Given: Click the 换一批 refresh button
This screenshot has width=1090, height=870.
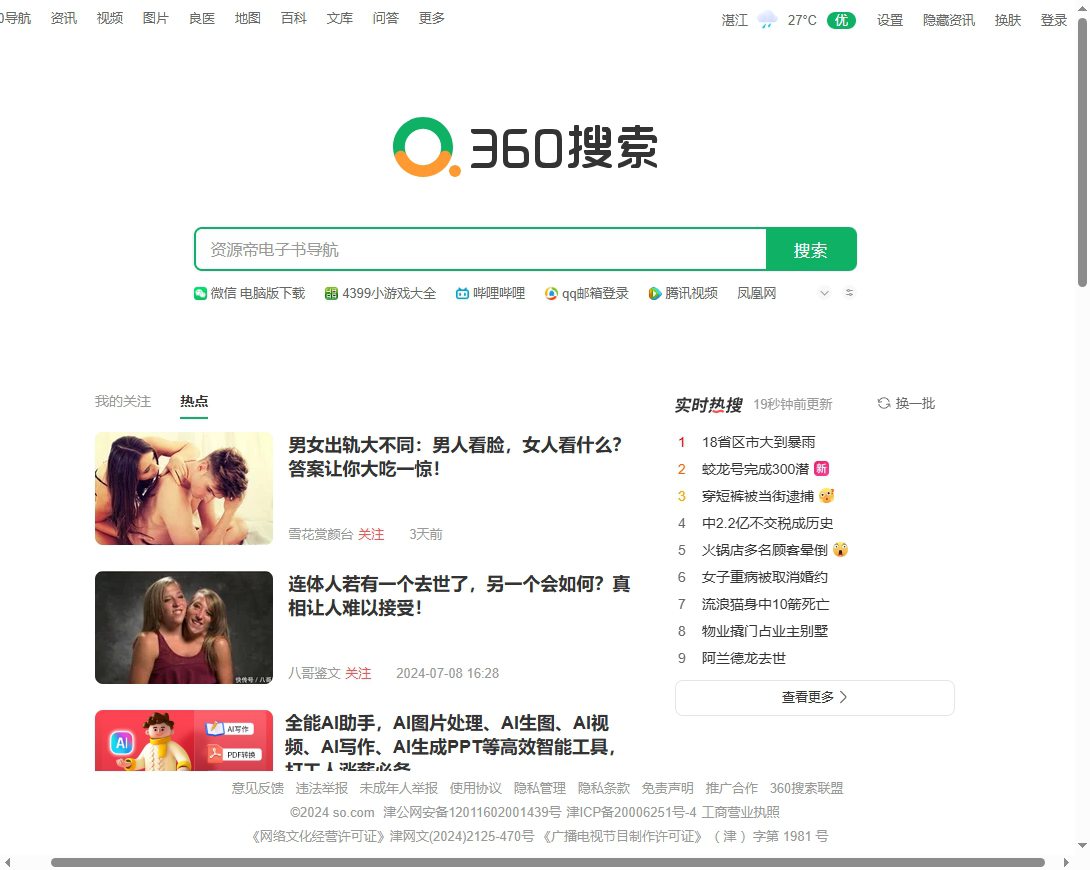Looking at the screenshot, I should point(906,403).
